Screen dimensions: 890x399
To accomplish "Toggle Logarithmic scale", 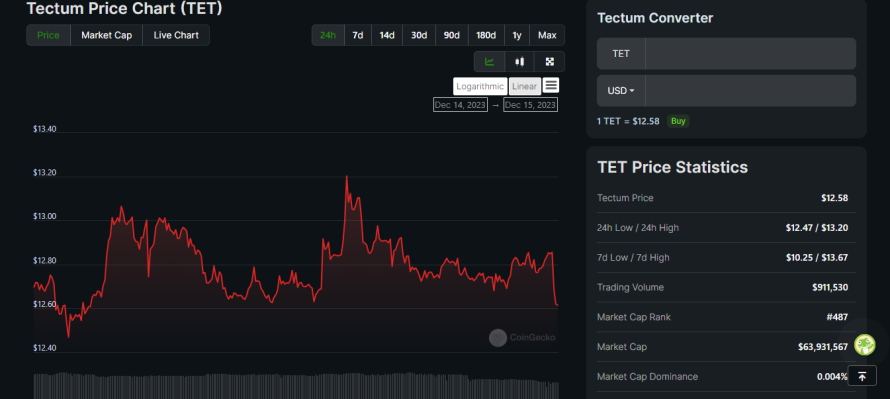I will [480, 86].
